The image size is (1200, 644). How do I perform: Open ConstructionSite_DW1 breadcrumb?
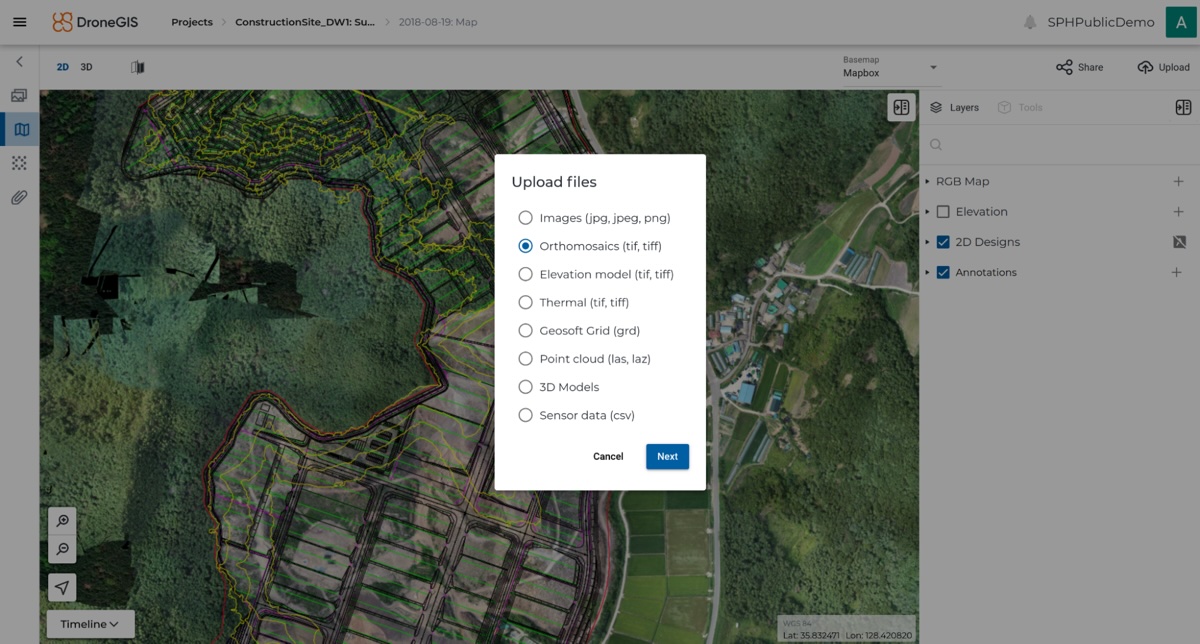[x=305, y=22]
